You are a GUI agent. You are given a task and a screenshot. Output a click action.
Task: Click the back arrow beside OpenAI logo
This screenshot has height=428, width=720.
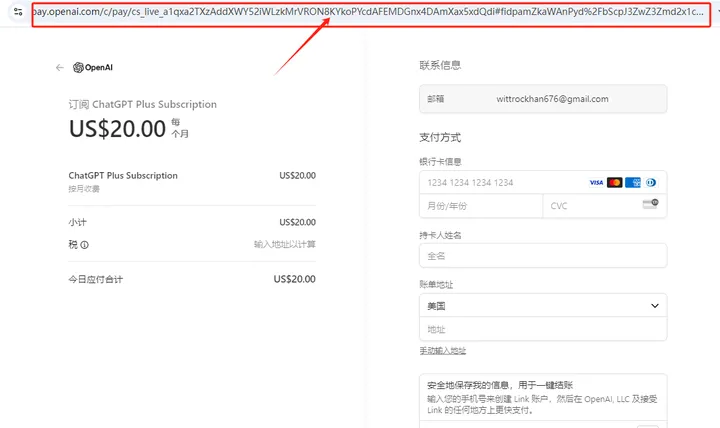(60, 68)
